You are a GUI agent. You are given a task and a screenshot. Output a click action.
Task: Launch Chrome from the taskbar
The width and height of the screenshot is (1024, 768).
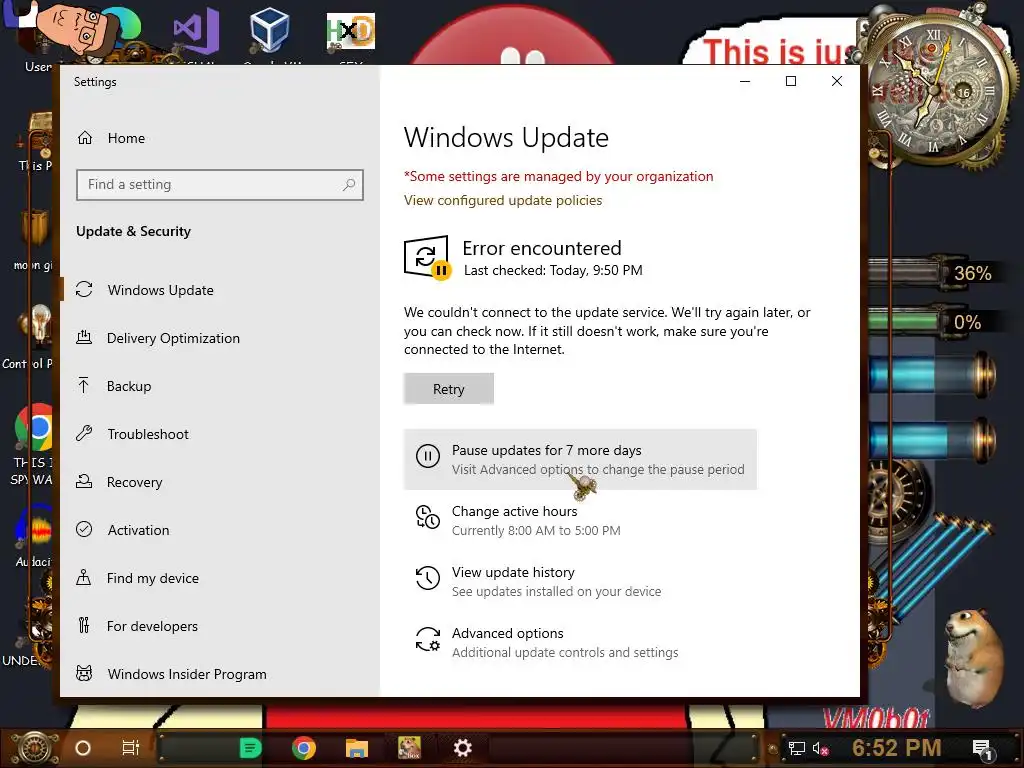tap(304, 748)
